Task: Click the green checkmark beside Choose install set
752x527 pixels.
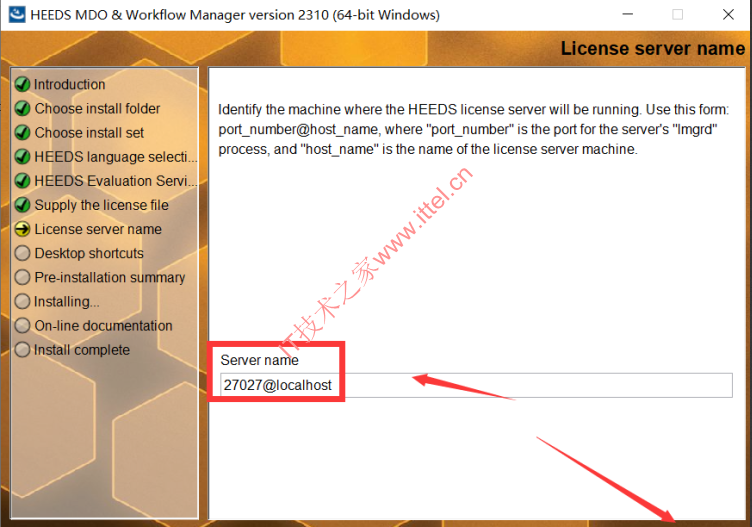Action: (x=22, y=132)
